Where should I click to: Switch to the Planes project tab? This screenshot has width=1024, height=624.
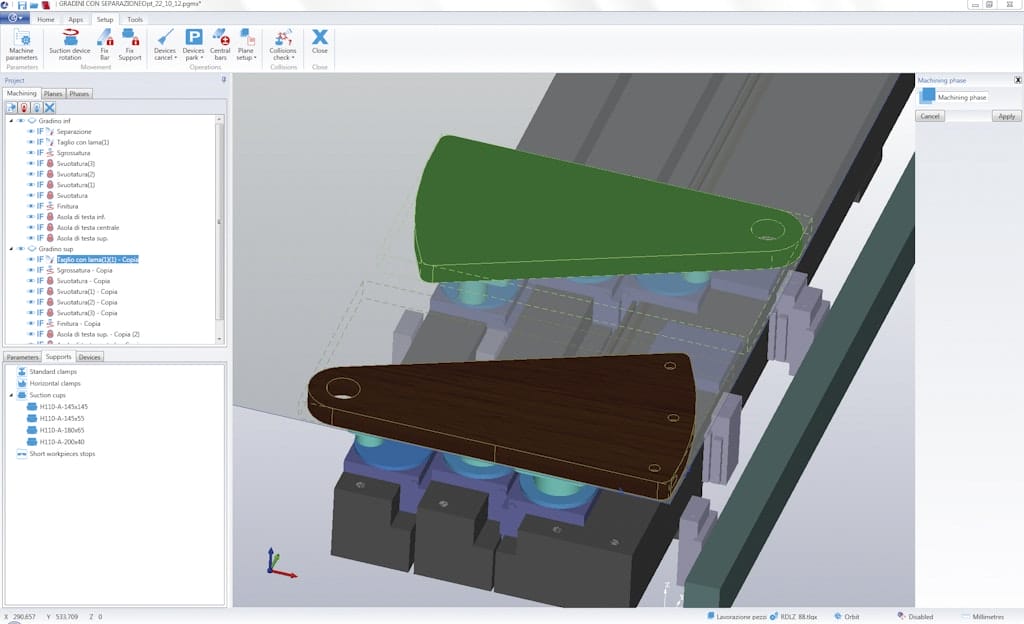click(x=53, y=94)
